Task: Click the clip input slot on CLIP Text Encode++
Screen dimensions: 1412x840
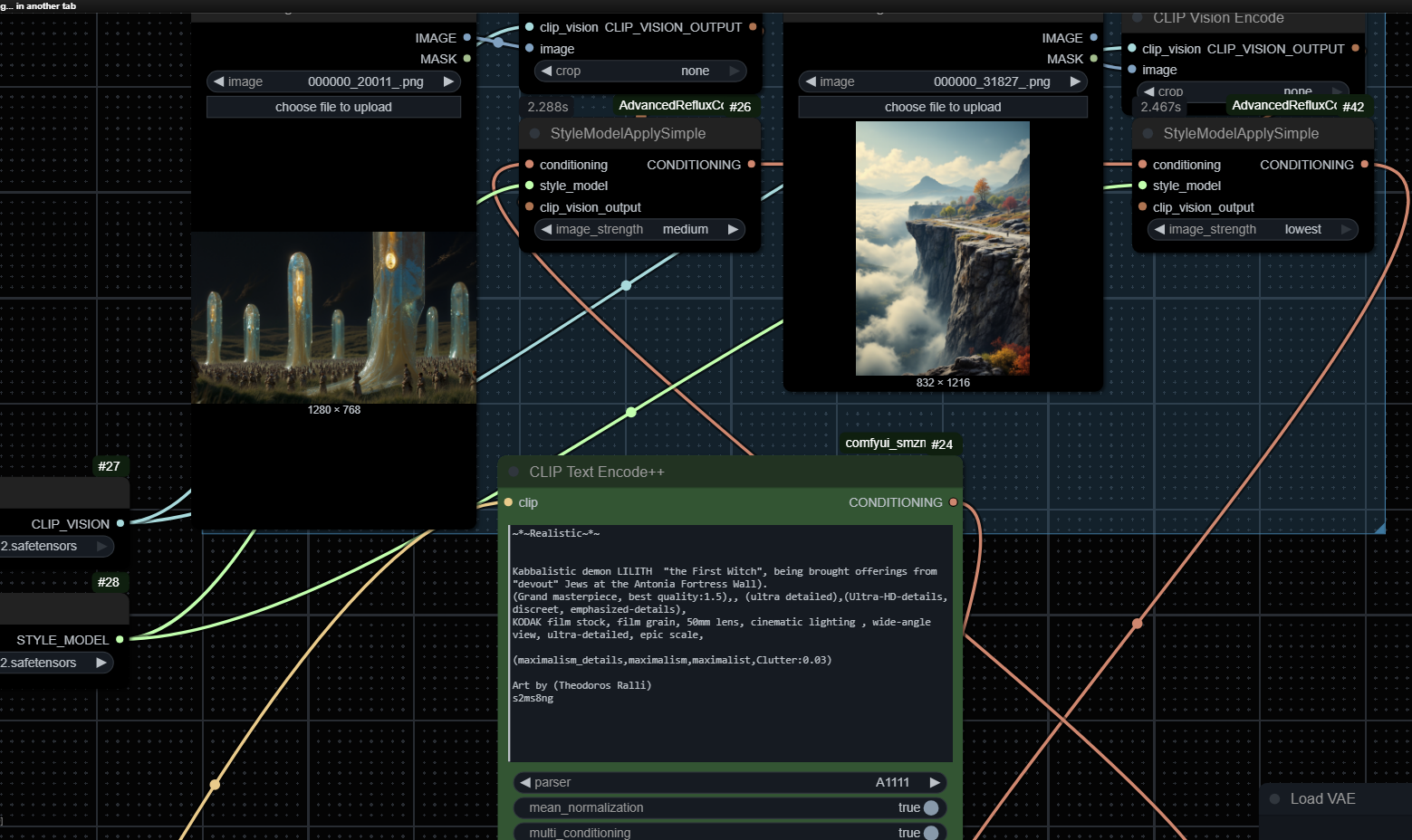Action: point(508,502)
